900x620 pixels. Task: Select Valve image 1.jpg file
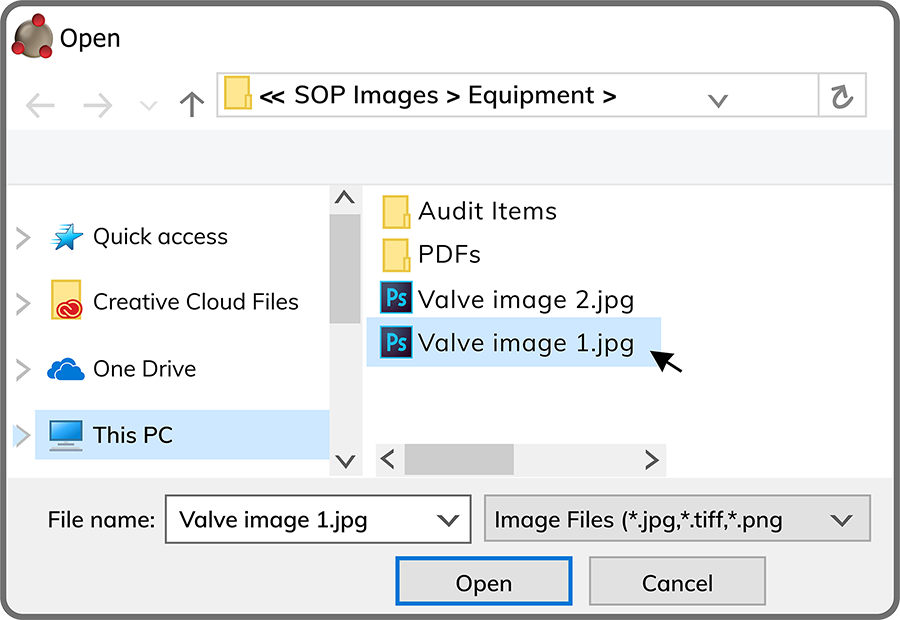click(514, 342)
